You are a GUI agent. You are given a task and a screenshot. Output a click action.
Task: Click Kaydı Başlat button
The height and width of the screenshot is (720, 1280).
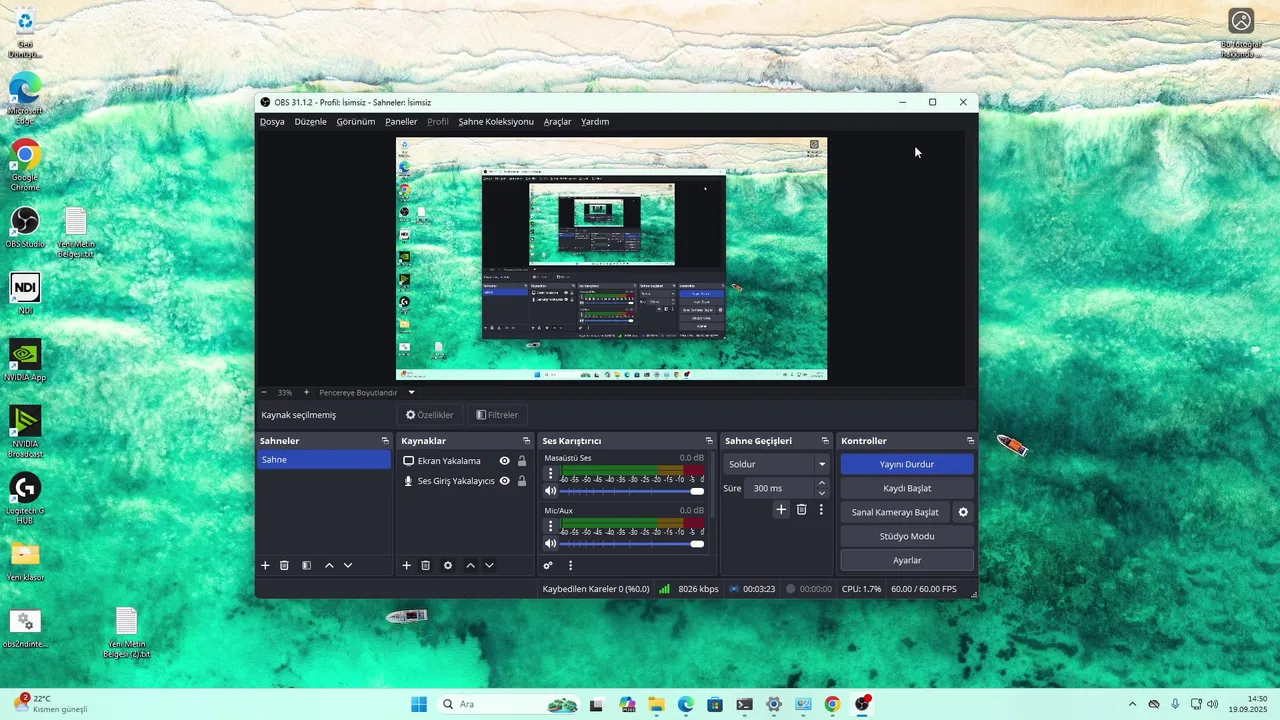907,488
